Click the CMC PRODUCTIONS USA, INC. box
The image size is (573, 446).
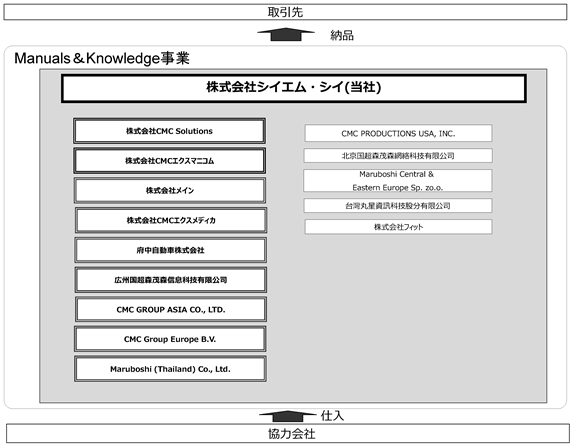[398, 133]
